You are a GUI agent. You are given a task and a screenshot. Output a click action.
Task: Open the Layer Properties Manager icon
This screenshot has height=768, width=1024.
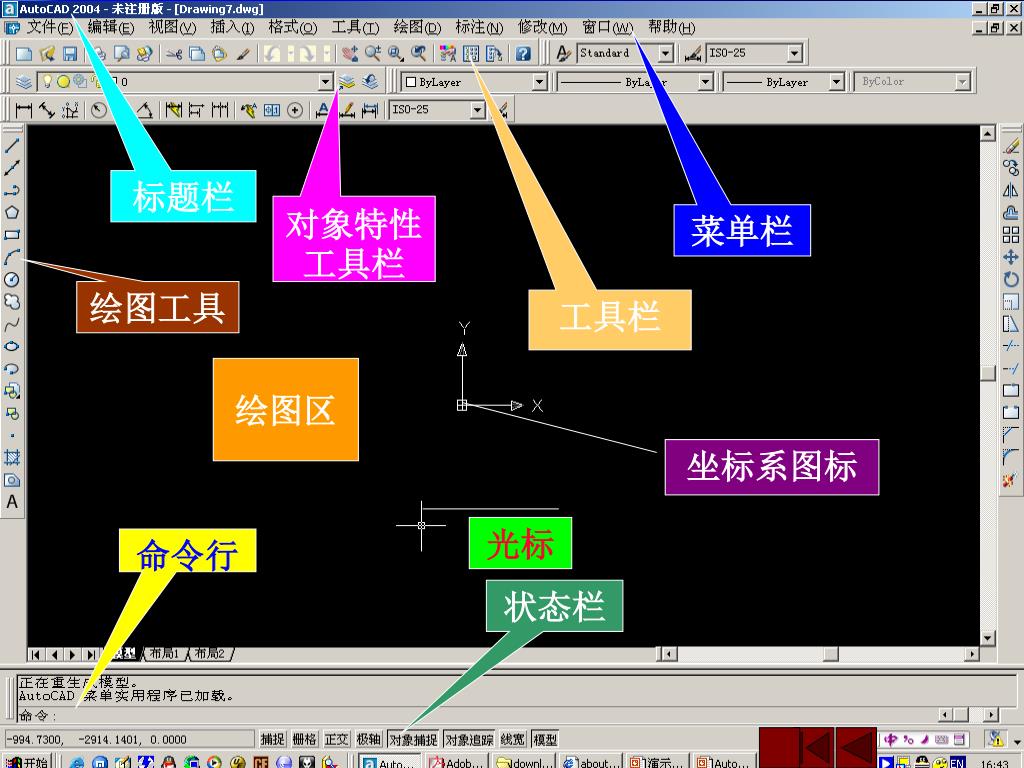click(x=24, y=82)
